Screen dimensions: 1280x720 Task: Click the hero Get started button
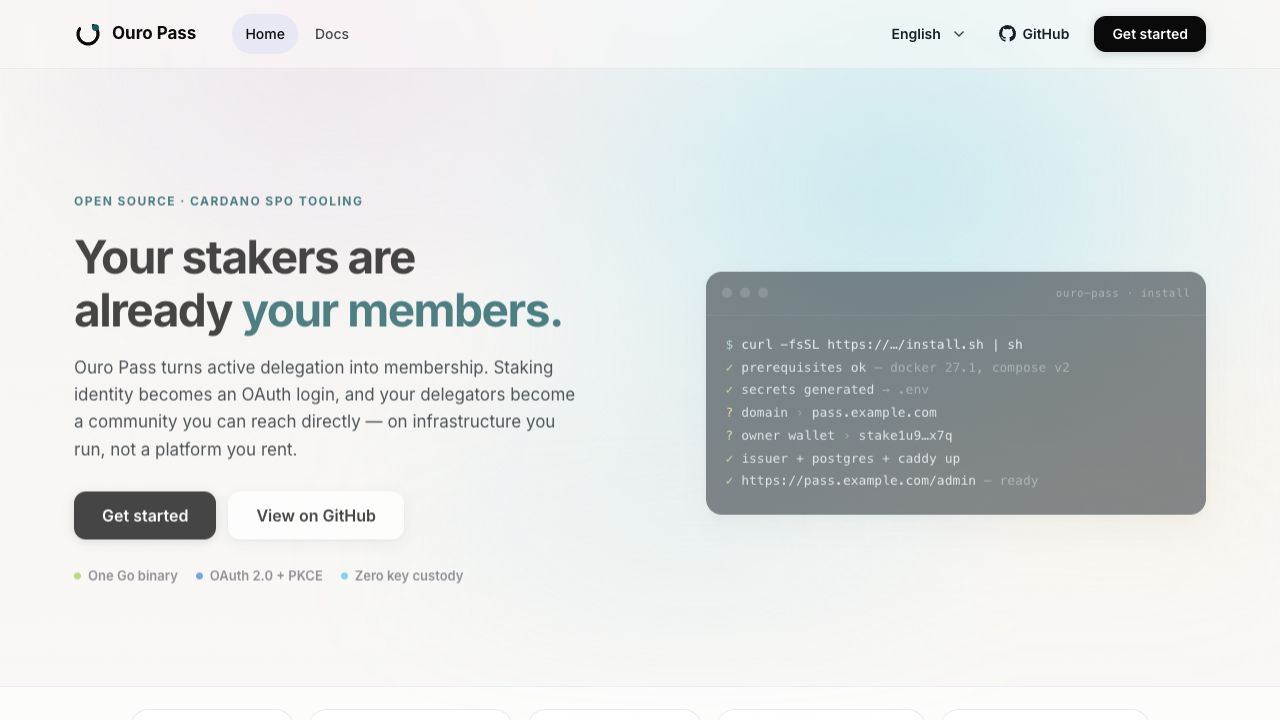pyautogui.click(x=145, y=515)
